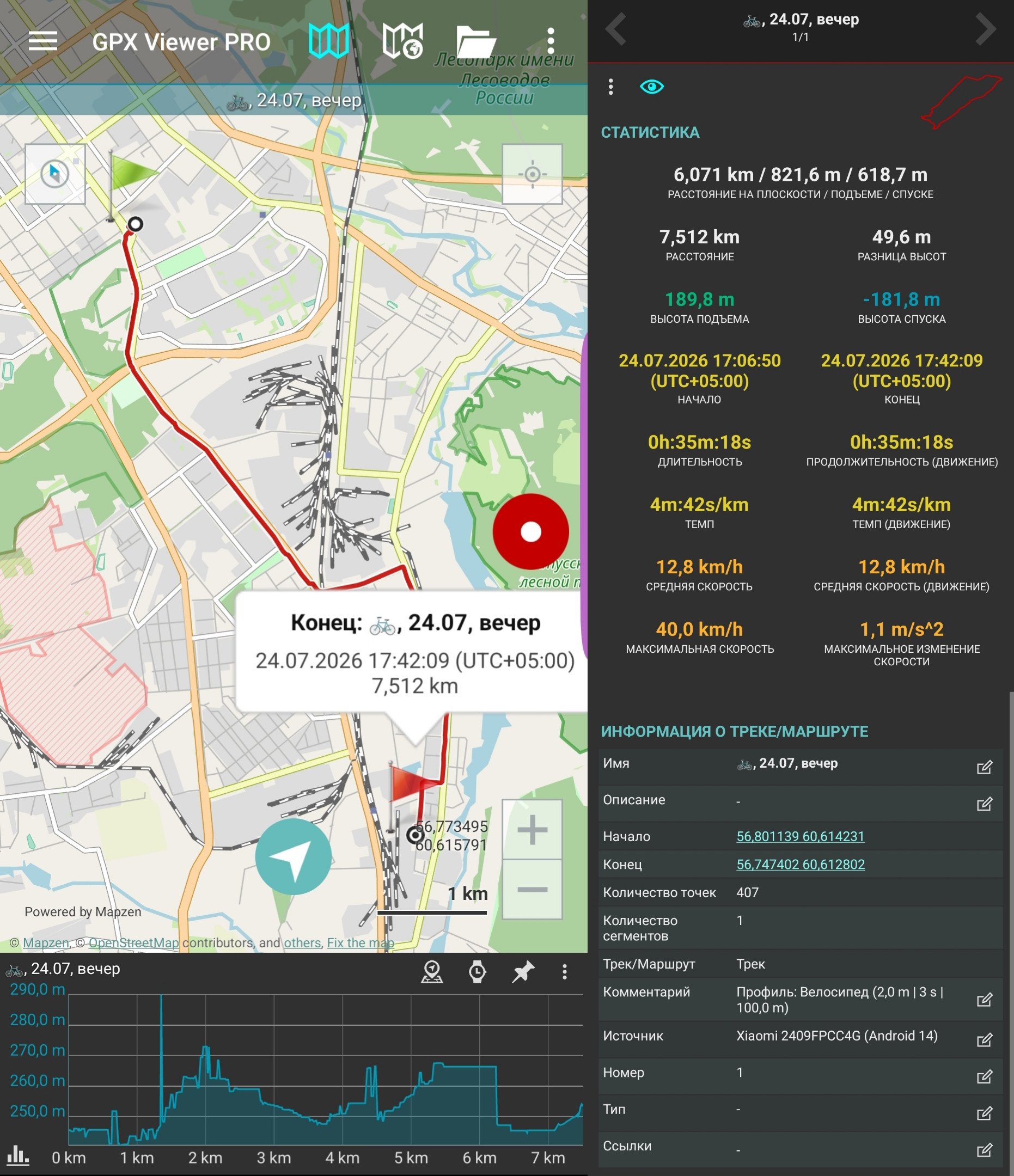Screen dimensions: 1014x1176
Task: Open the online maps globe icon
Action: (x=402, y=41)
